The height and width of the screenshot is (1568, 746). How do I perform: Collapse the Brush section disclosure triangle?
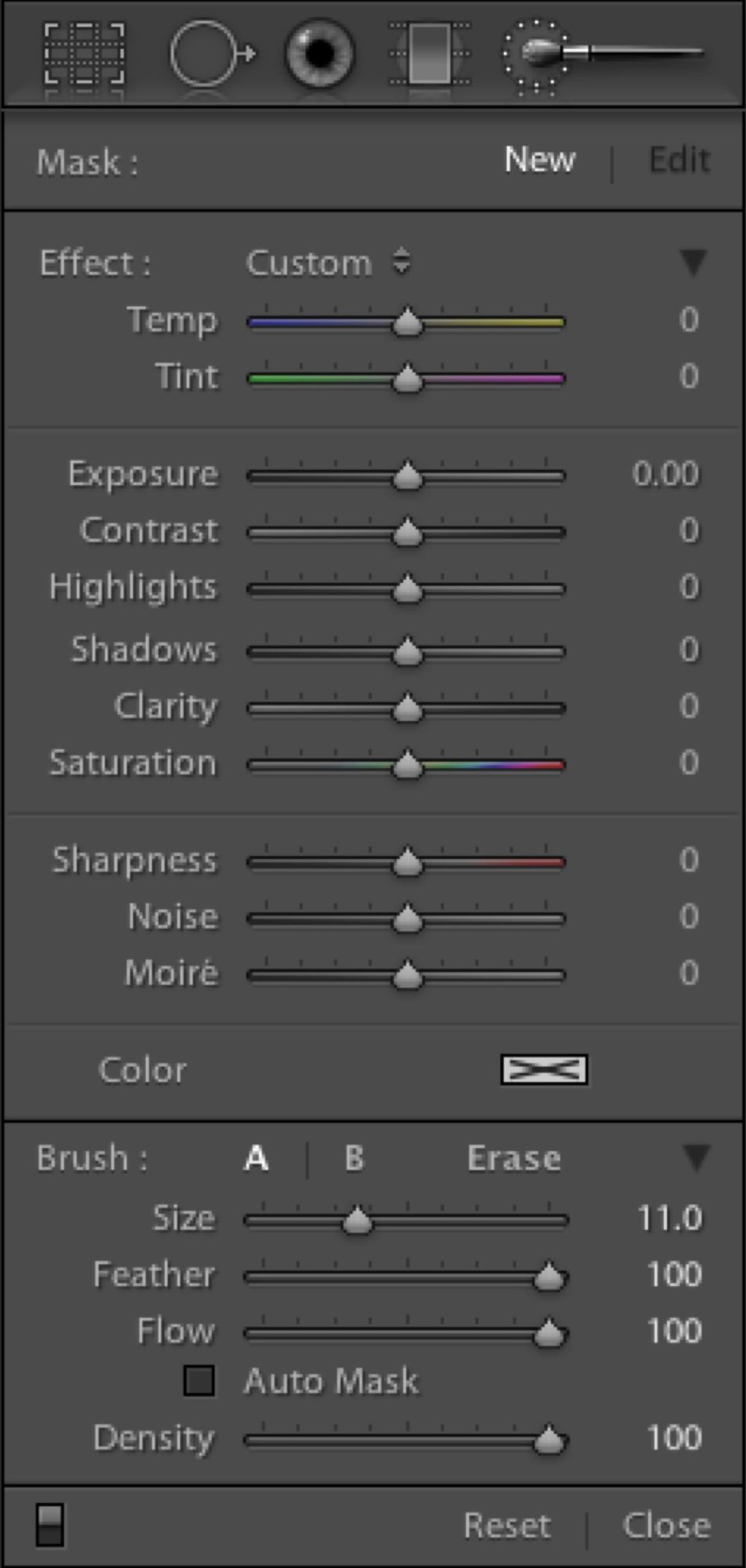click(695, 1158)
